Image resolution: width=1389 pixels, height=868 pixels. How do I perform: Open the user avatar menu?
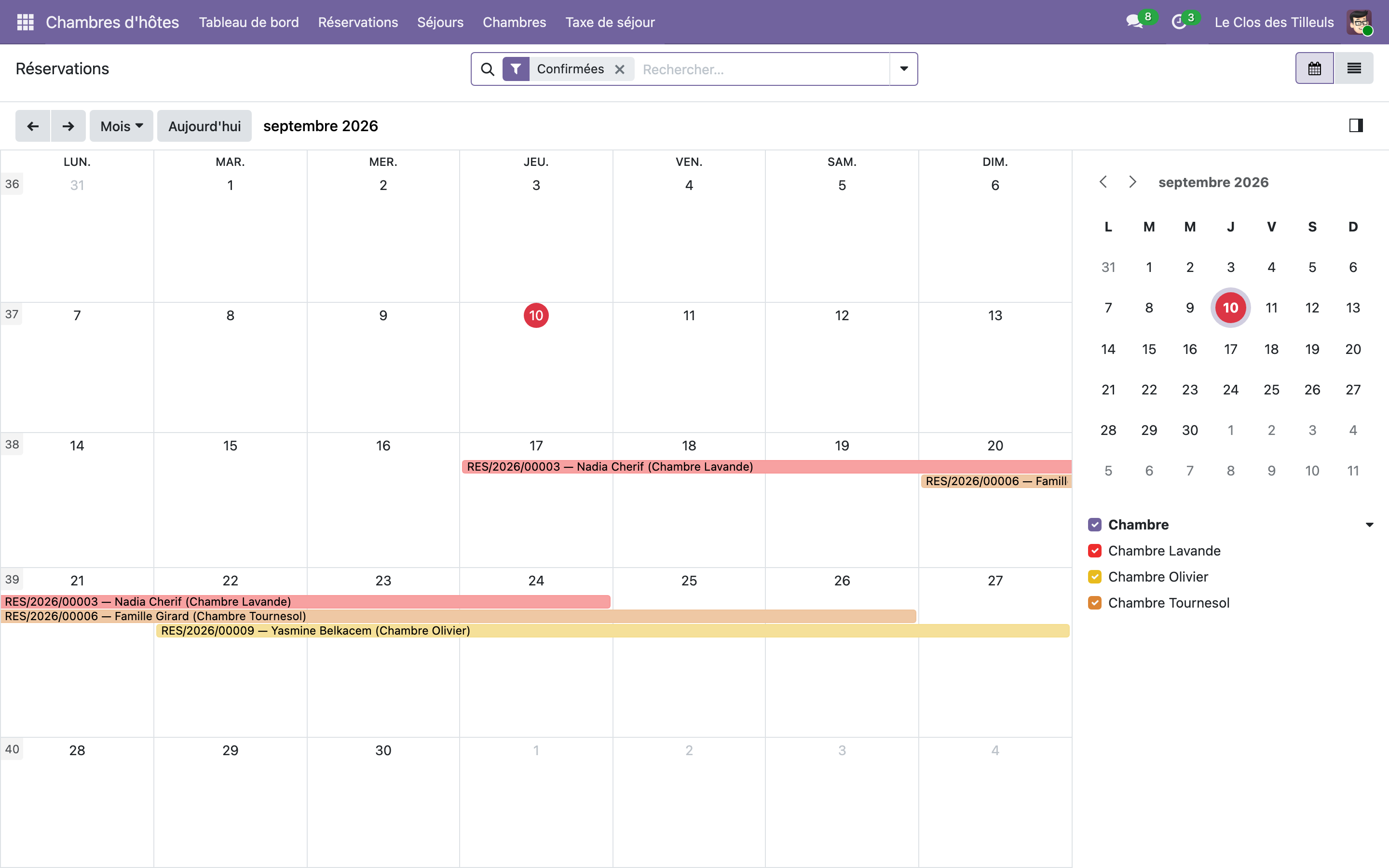pos(1359,22)
